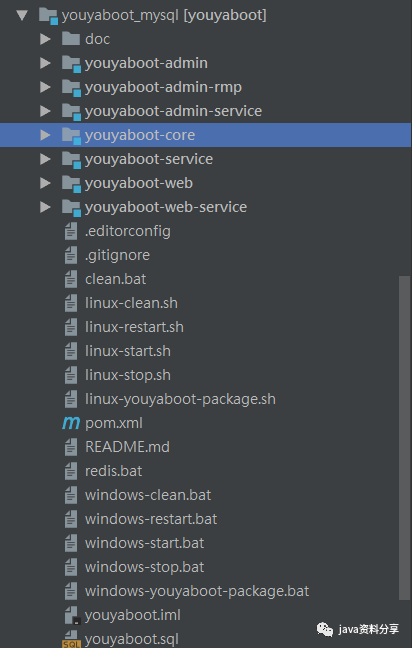
Task: Select the youyaboot-web-service module name
Action: tap(166, 207)
